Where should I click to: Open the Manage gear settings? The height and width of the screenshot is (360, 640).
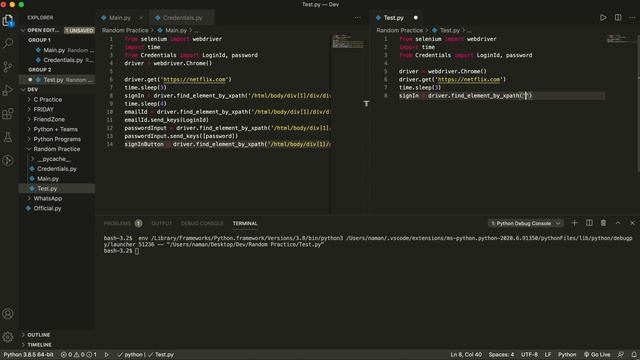coord(8,337)
